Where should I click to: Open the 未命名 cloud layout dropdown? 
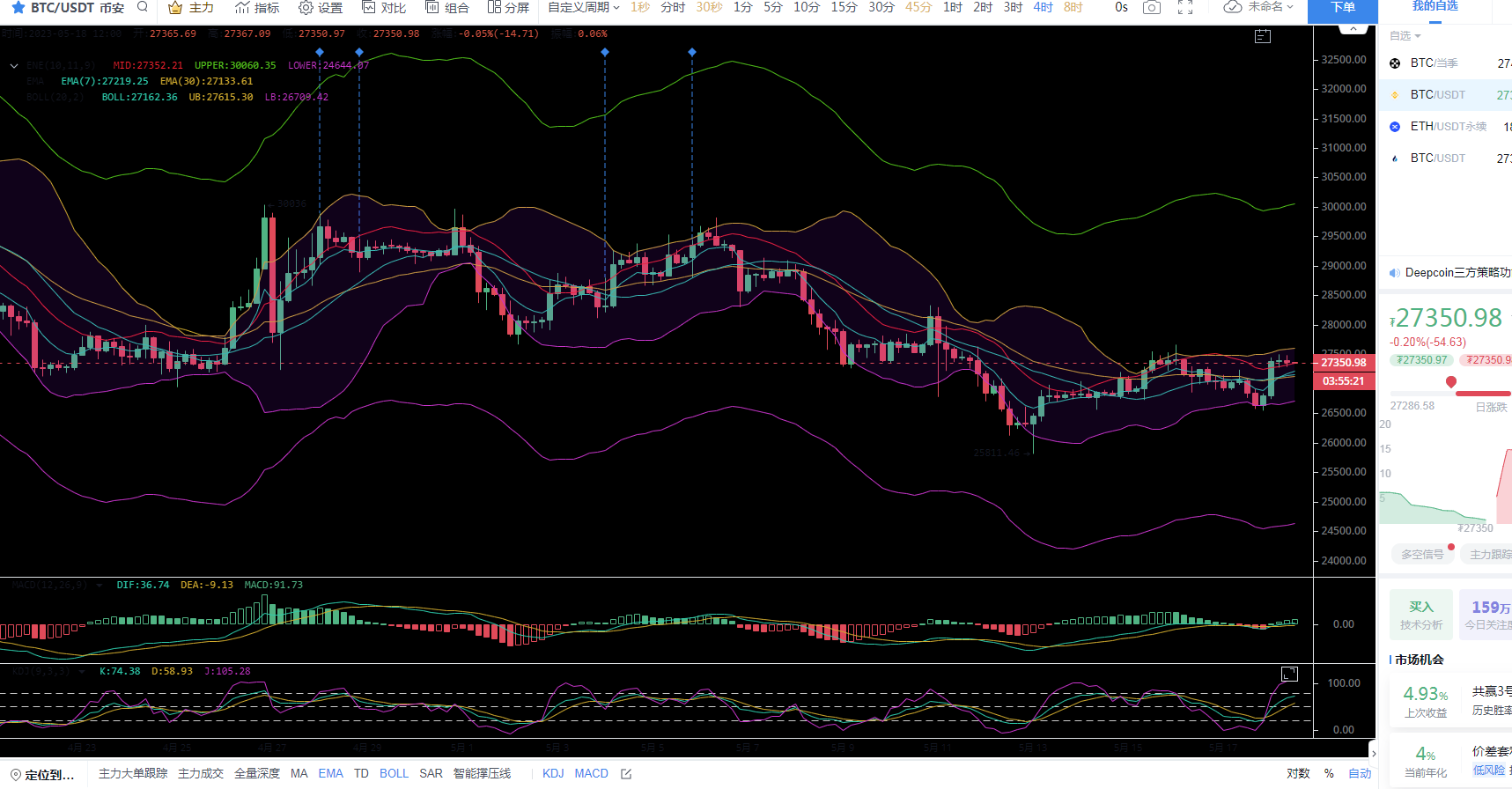coord(1258,7)
